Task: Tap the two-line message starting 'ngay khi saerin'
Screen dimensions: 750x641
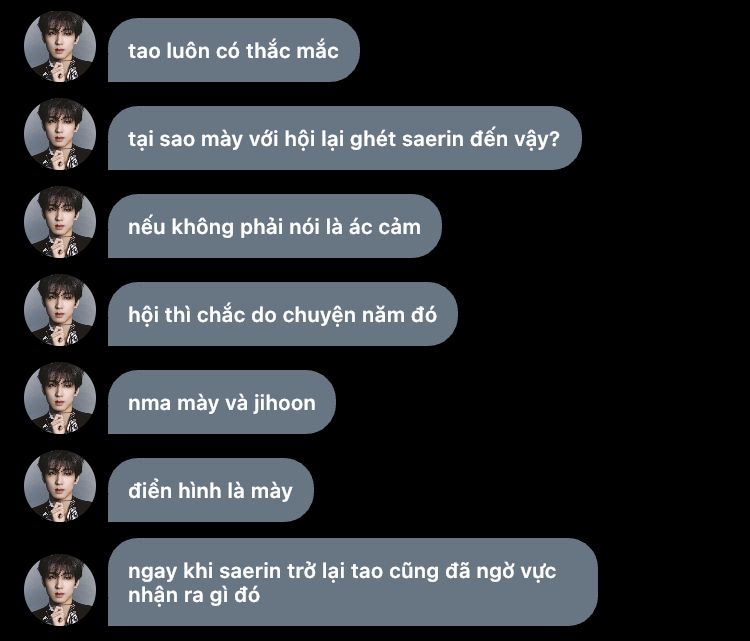Action: click(x=353, y=582)
